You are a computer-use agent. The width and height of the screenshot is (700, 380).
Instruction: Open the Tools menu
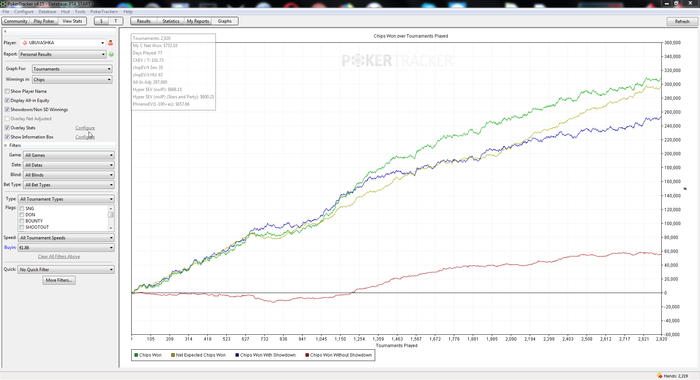80,12
